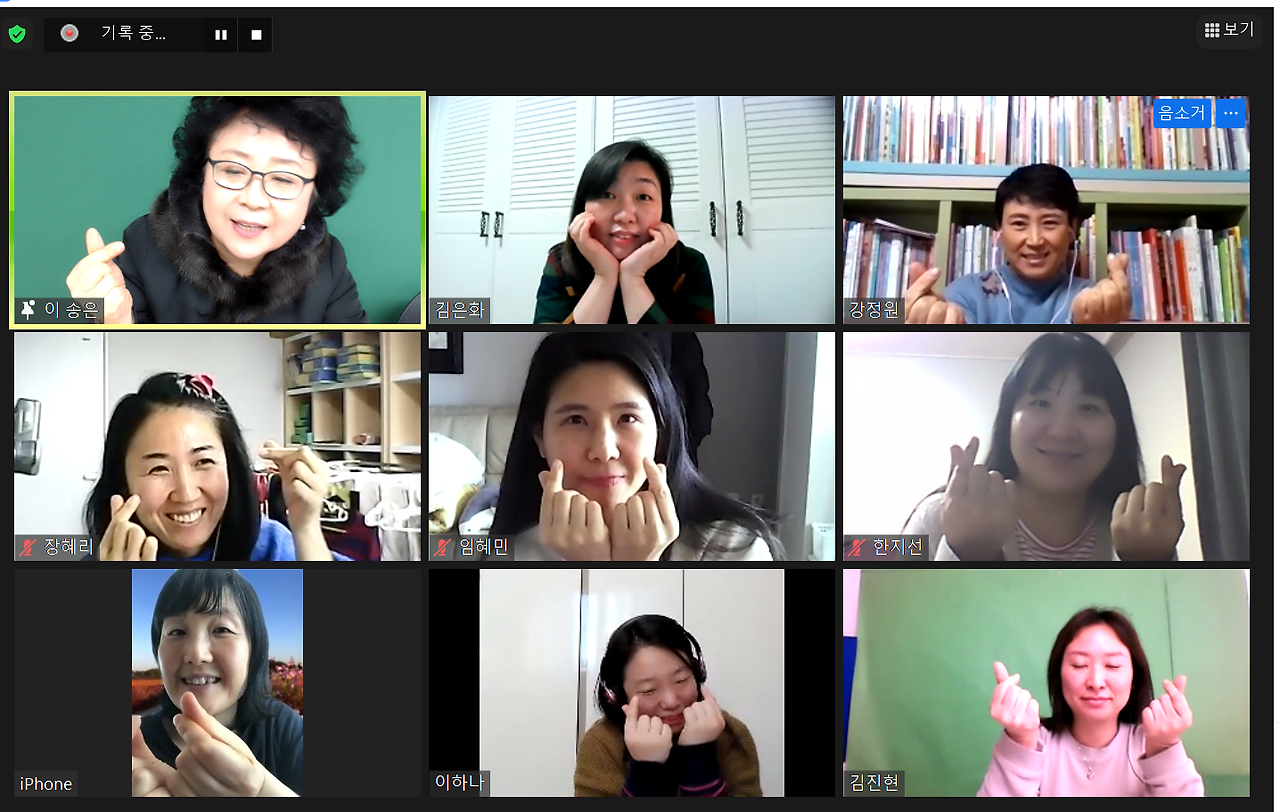Select 임혜민's video tile
The image size is (1280, 812).
[x=632, y=446]
